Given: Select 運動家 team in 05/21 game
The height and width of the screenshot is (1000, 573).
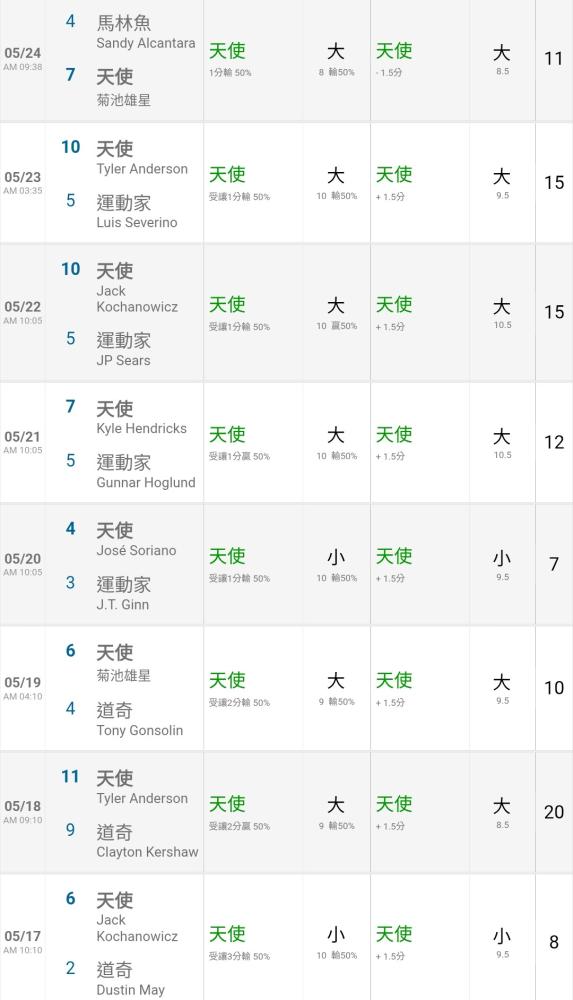Looking at the screenshot, I should click(124, 462).
